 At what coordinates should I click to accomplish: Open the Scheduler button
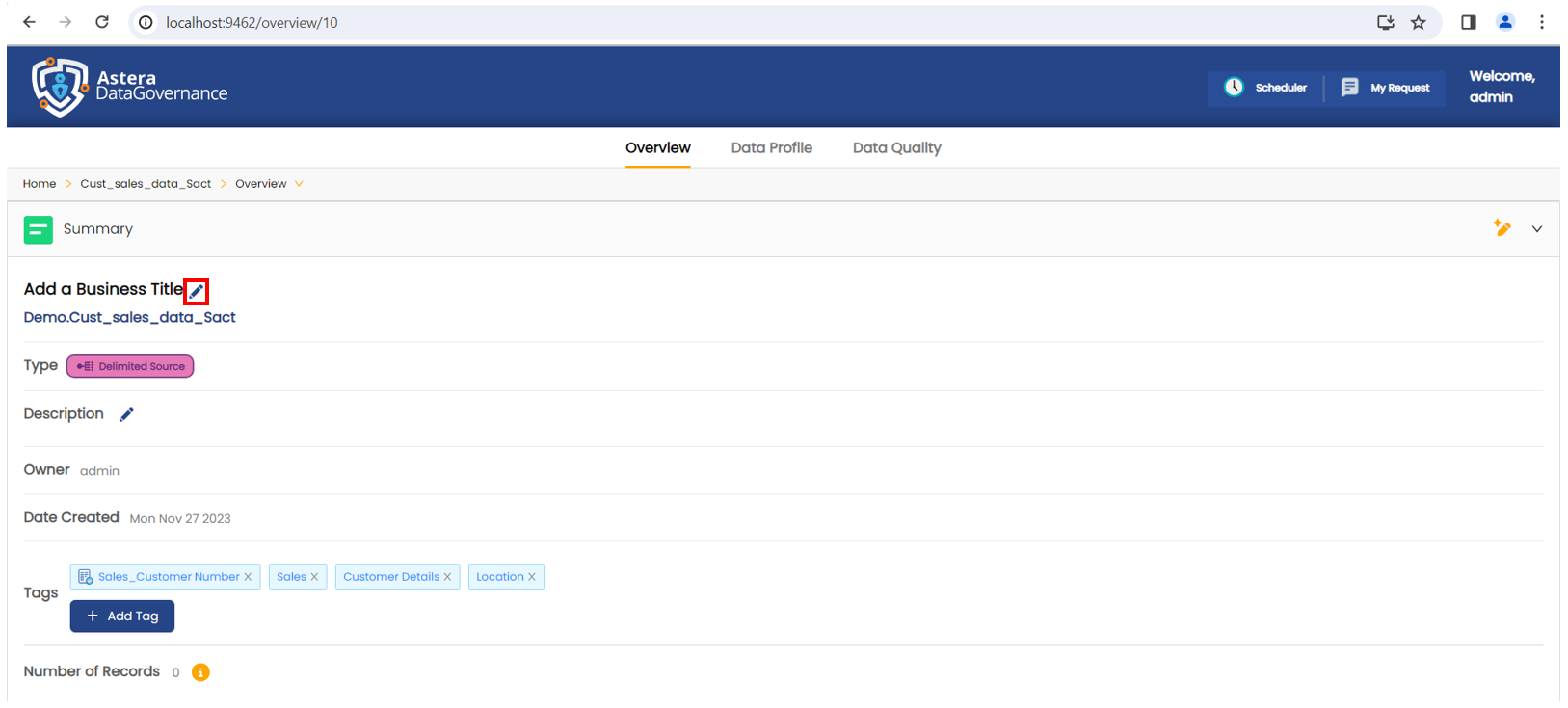(1265, 88)
